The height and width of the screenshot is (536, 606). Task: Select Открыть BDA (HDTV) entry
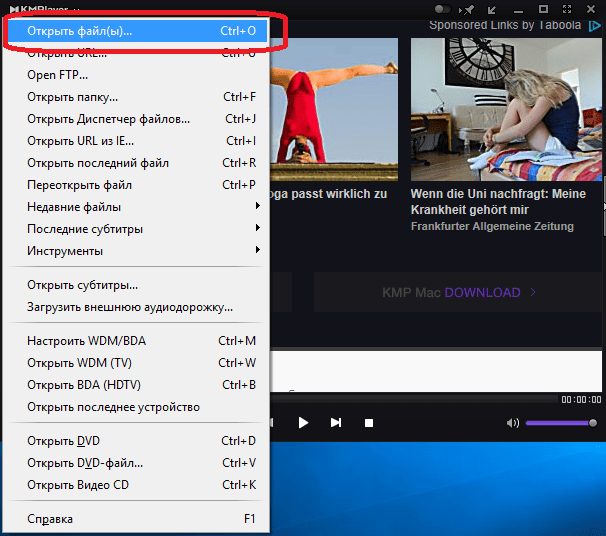[x=138, y=385]
